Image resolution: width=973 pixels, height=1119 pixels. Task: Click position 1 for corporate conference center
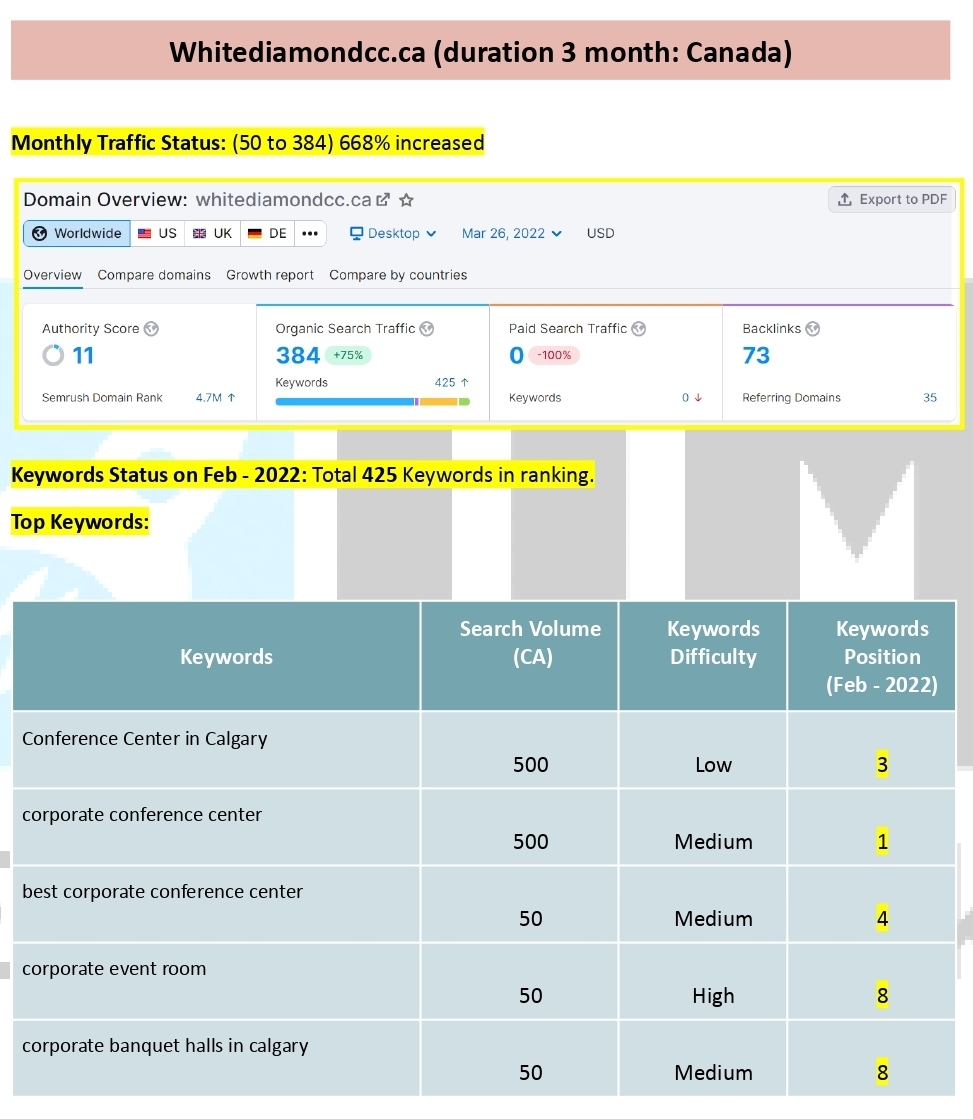click(x=882, y=841)
